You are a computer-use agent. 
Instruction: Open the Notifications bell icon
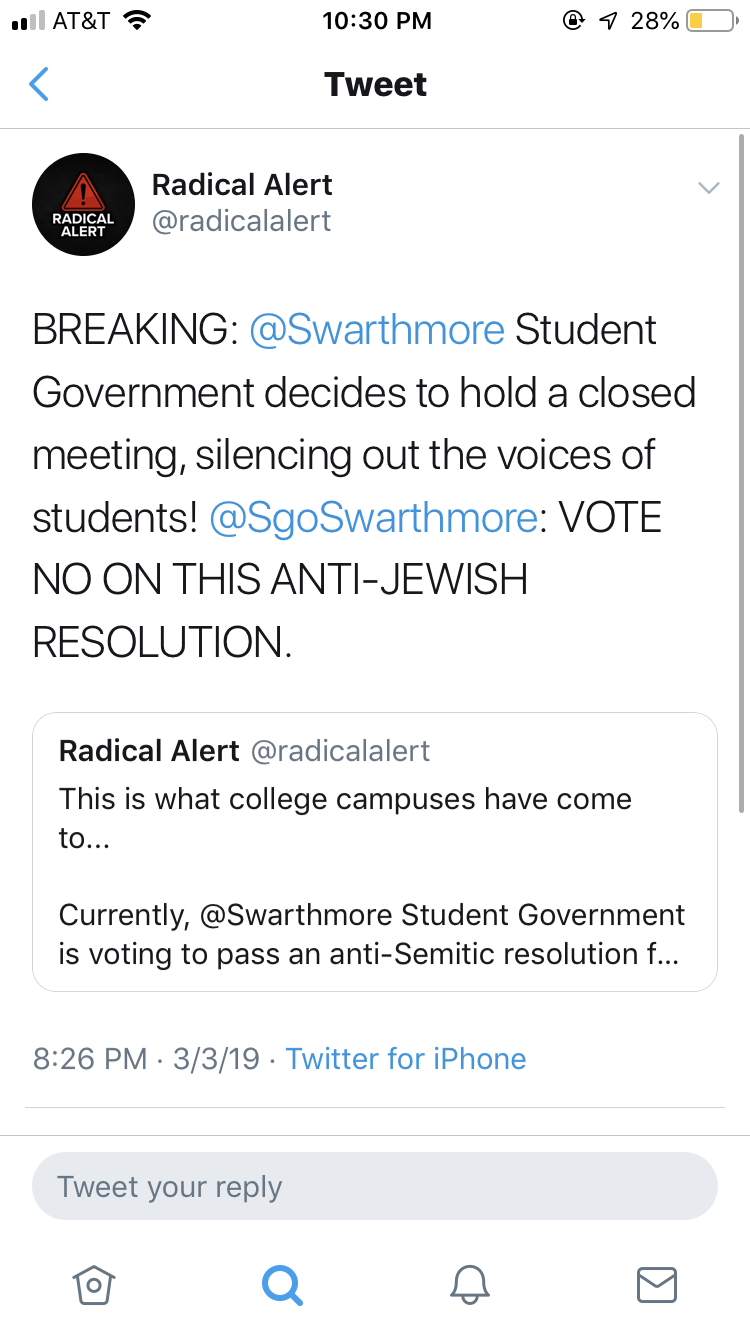click(469, 1284)
